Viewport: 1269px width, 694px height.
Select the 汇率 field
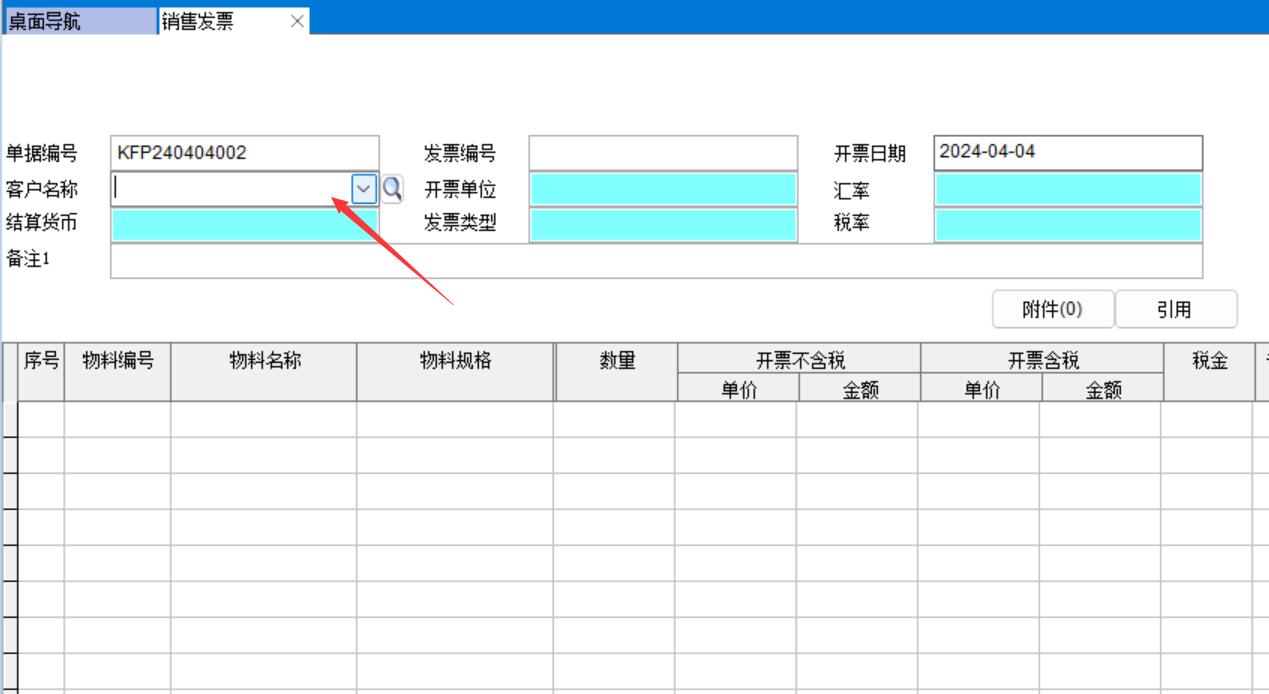point(1067,189)
